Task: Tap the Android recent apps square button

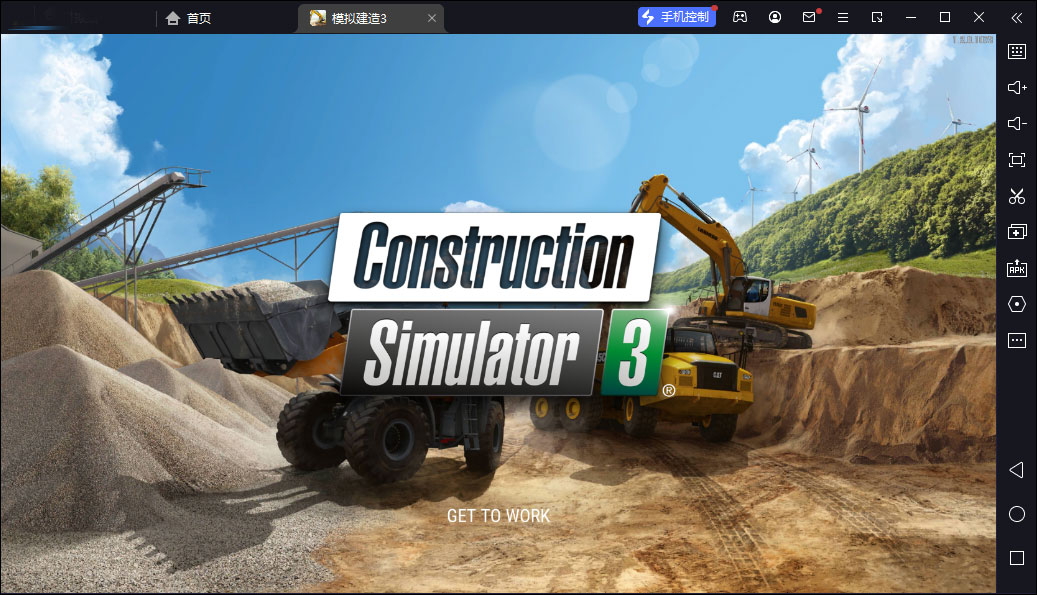Action: [1017, 558]
